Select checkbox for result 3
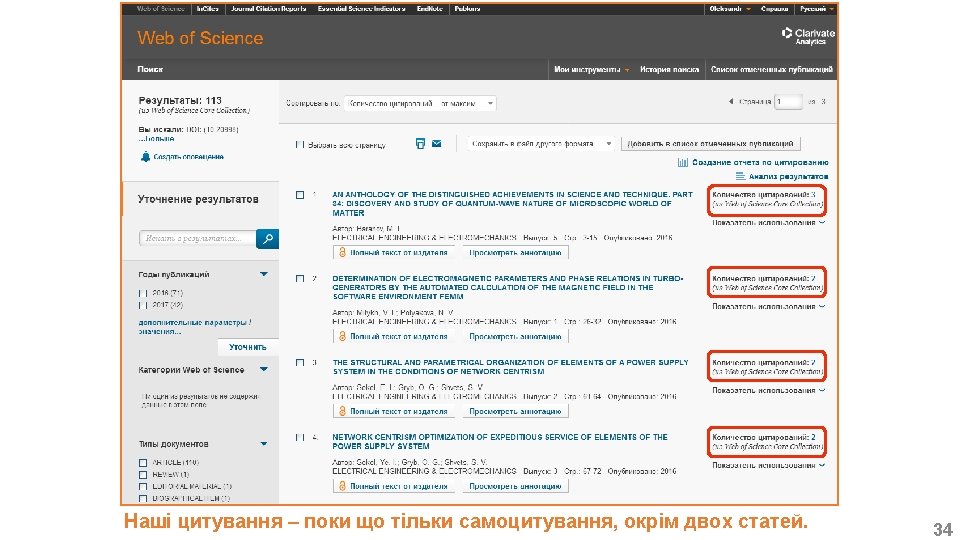The height and width of the screenshot is (540, 960). [x=300, y=362]
